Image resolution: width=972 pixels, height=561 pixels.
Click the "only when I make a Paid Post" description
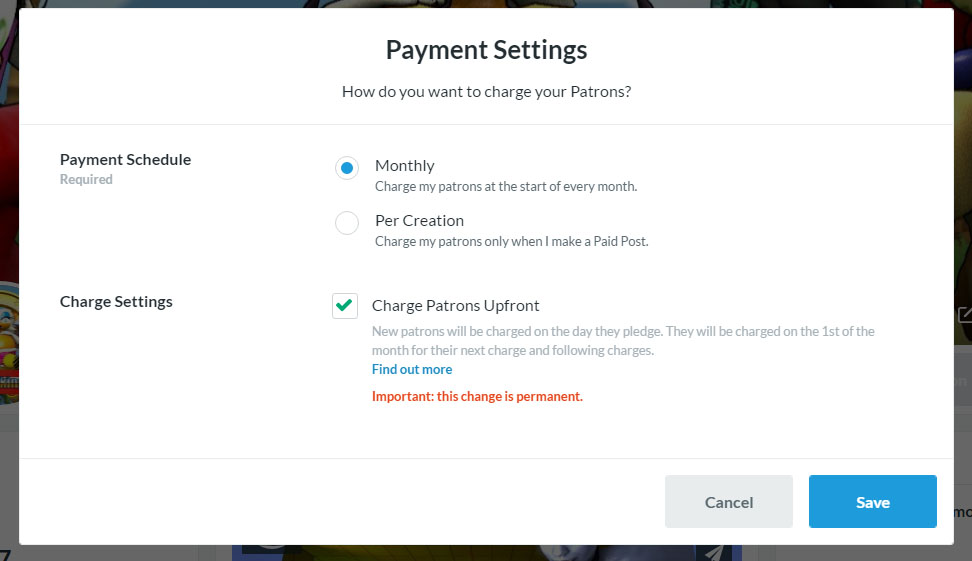pyautogui.click(x=511, y=241)
